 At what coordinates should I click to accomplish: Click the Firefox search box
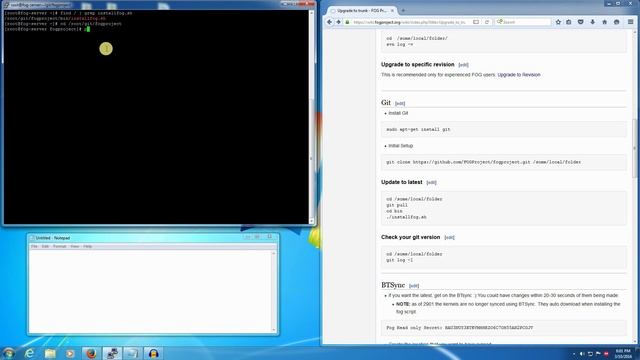click(x=523, y=22)
